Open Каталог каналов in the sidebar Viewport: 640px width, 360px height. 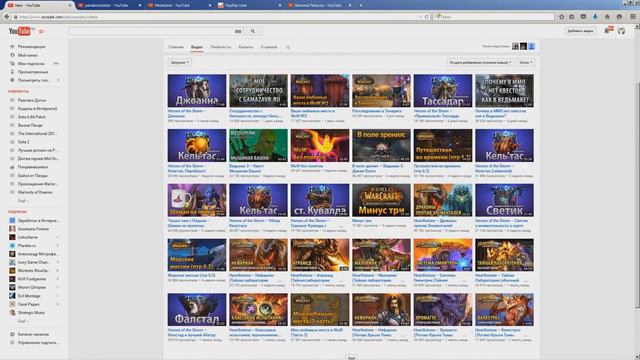tap(34, 334)
